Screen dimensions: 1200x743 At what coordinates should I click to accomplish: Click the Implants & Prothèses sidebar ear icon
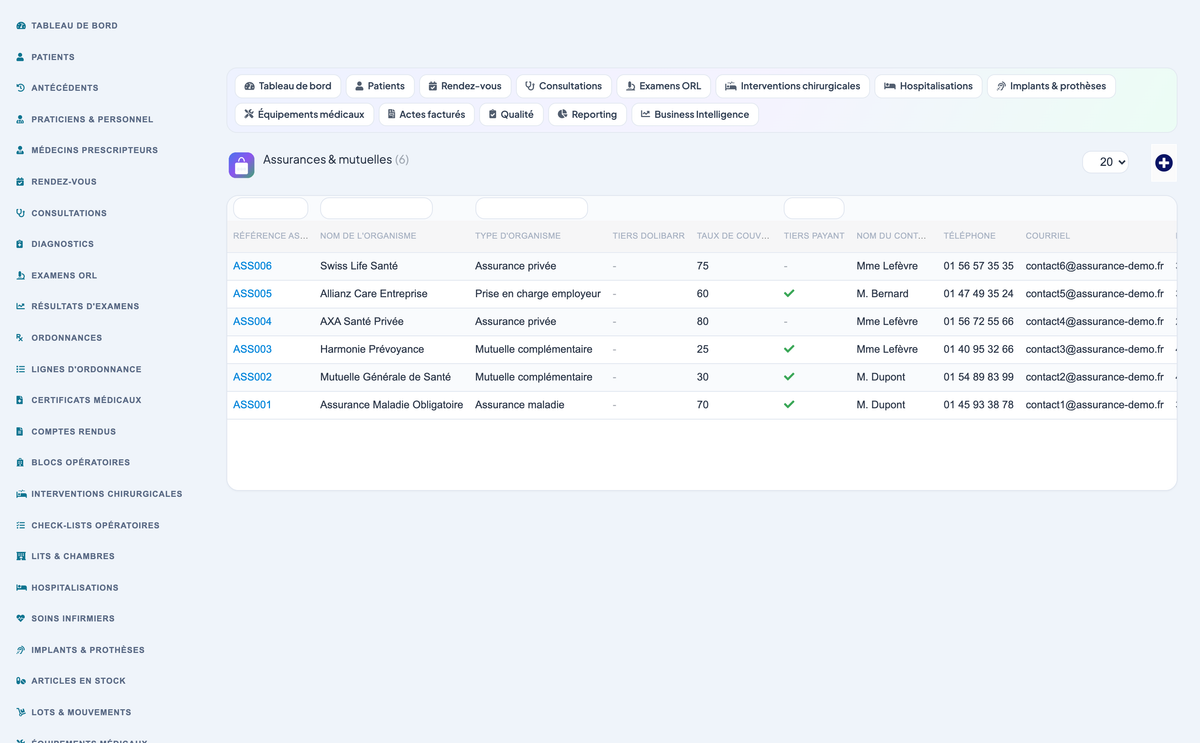[x=21, y=650]
